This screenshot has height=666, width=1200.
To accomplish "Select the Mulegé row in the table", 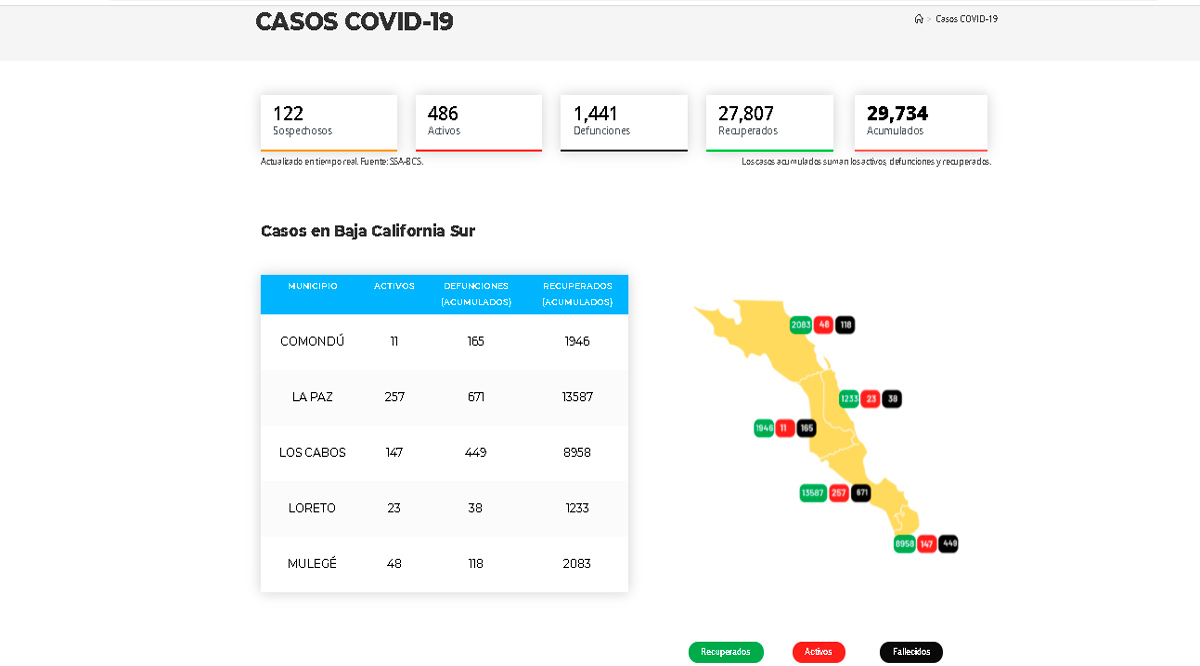I will (444, 564).
